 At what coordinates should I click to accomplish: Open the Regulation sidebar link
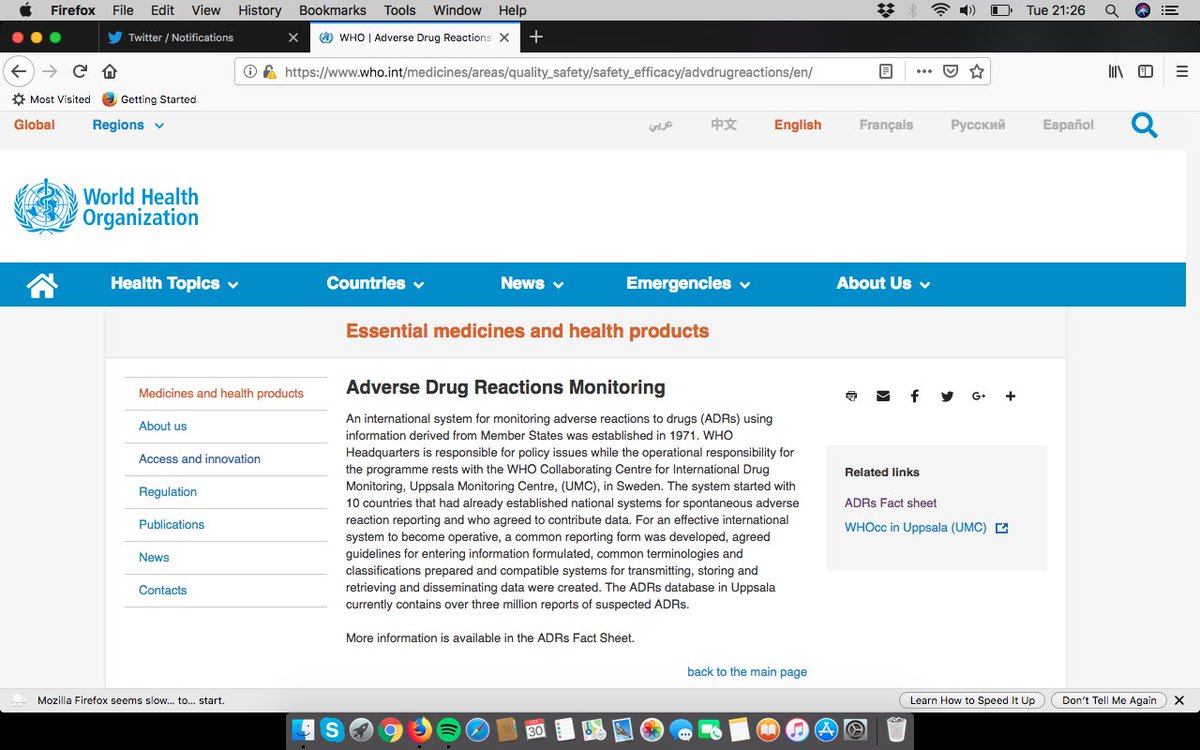[168, 492]
